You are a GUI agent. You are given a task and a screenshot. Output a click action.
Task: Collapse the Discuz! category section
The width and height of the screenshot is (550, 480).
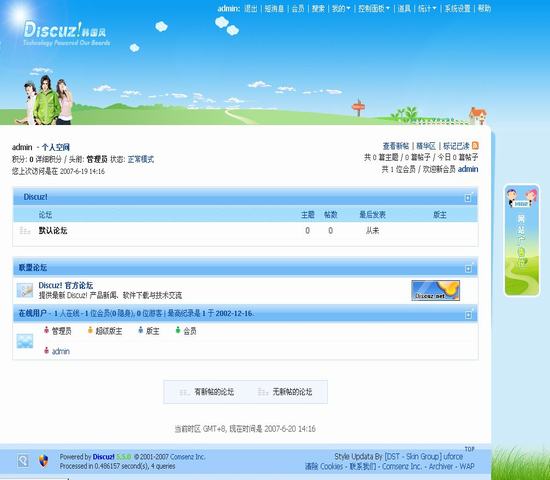[x=468, y=198]
